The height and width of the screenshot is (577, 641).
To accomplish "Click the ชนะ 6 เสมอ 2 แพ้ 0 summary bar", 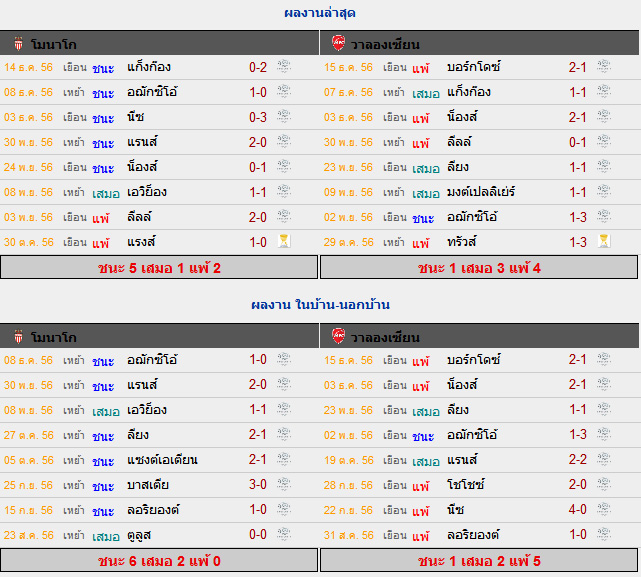I will [159, 560].
